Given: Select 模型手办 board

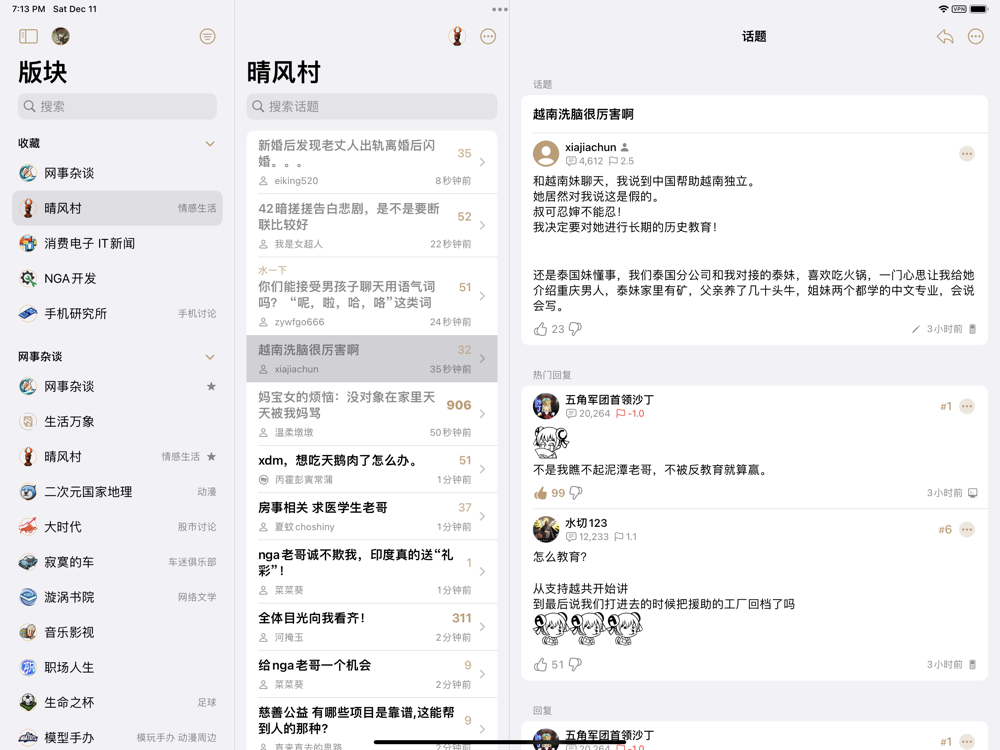Looking at the screenshot, I should (117, 737).
